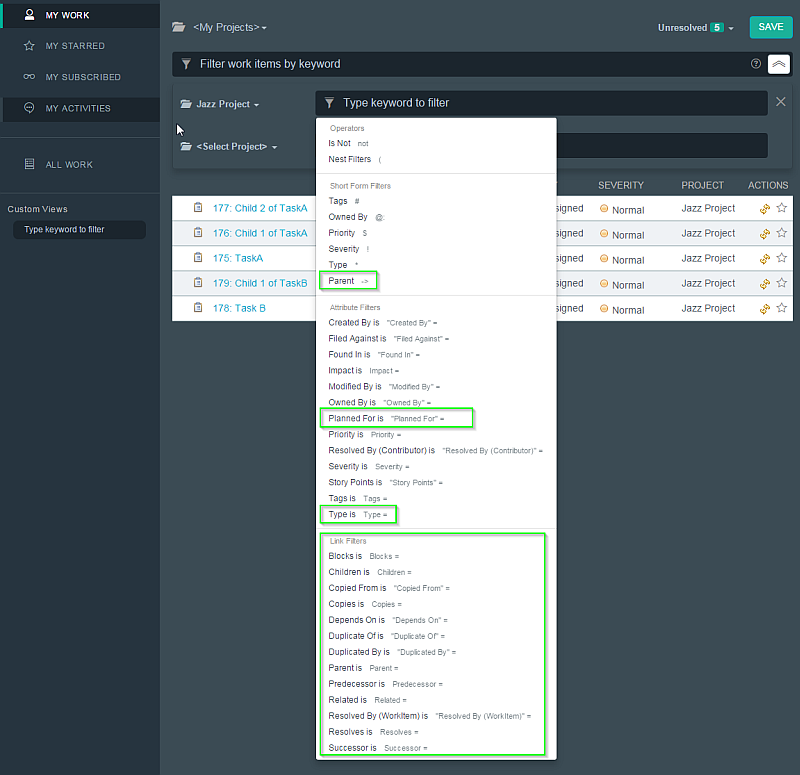
Task: Open work item 176: Child 1 of TaskA
Action: (260, 233)
